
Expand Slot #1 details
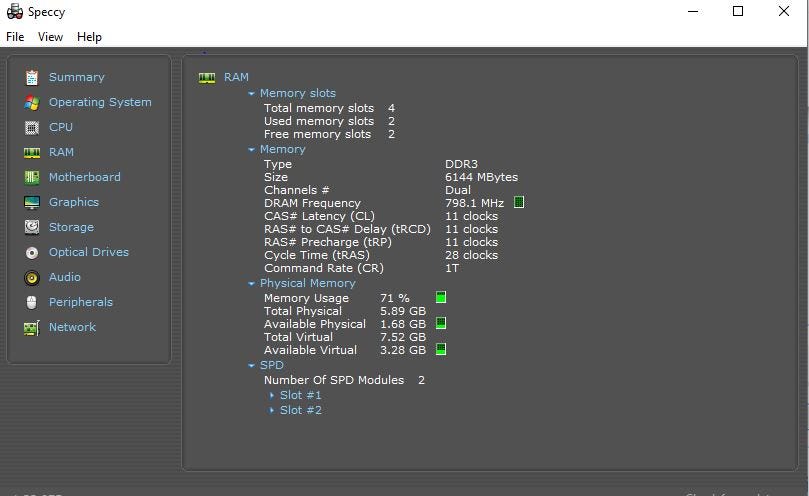coord(272,395)
